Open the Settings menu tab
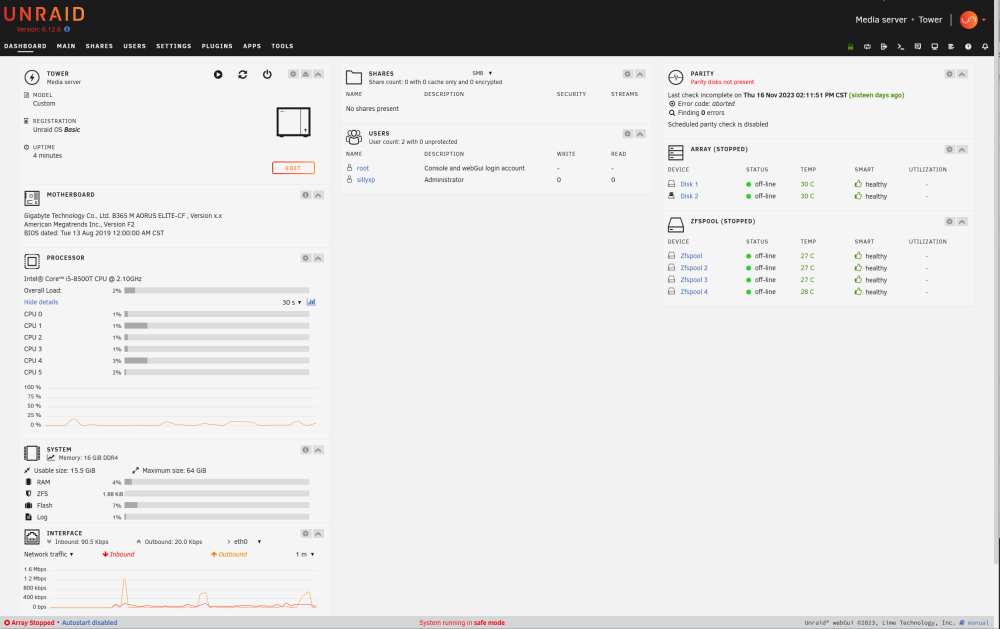The height and width of the screenshot is (629, 1000). [x=174, y=46]
